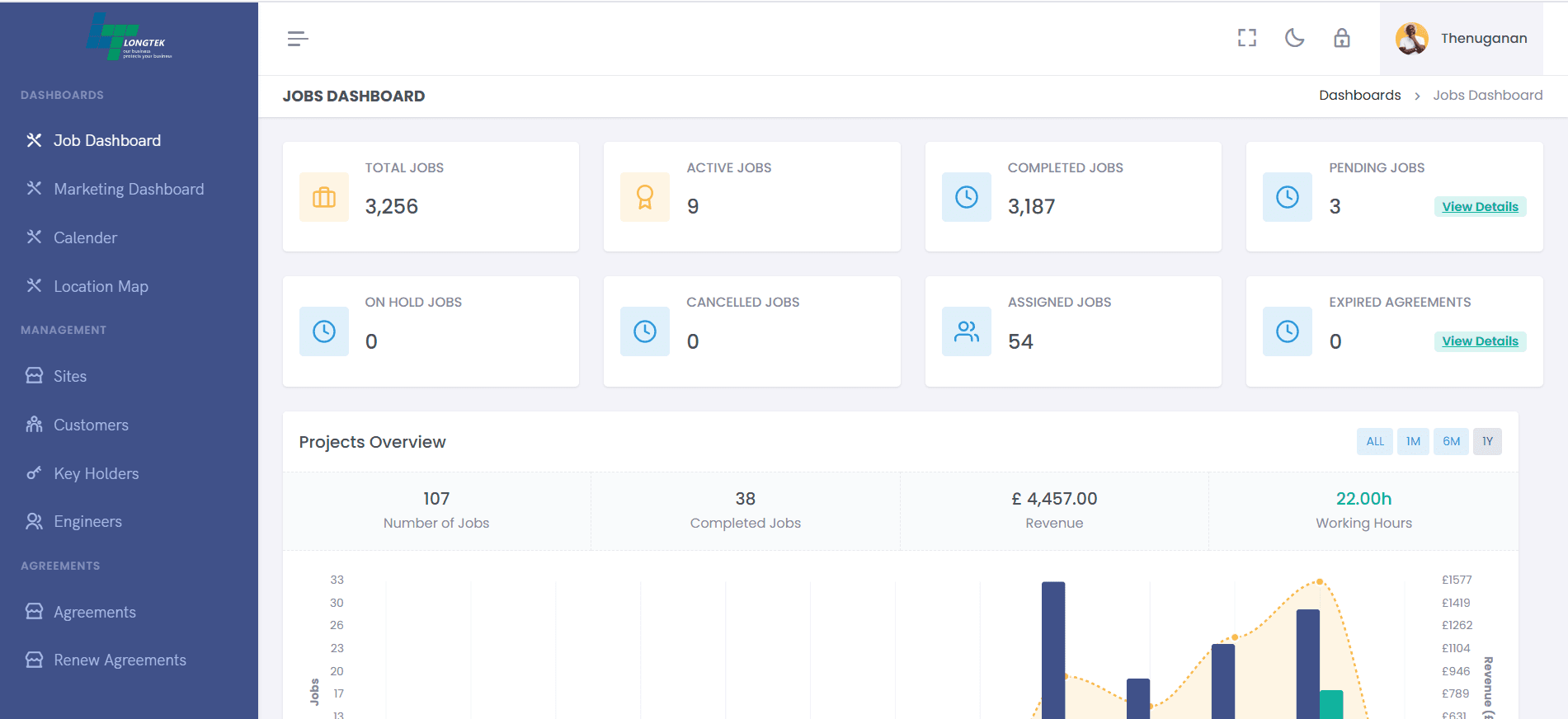The image size is (1568, 719).
Task: Click £ 4,457.00 Revenue stat
Action: [x=1054, y=510]
